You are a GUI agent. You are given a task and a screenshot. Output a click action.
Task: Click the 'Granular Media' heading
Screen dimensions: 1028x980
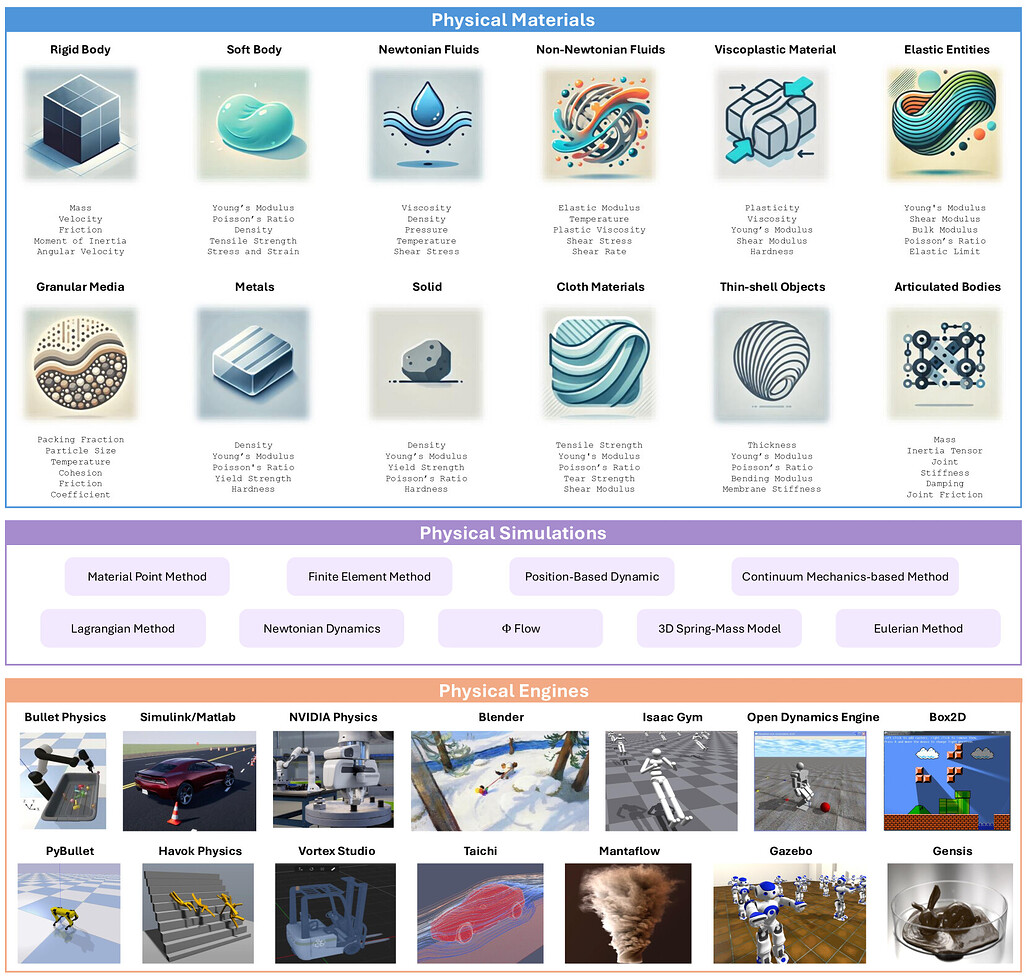80,287
